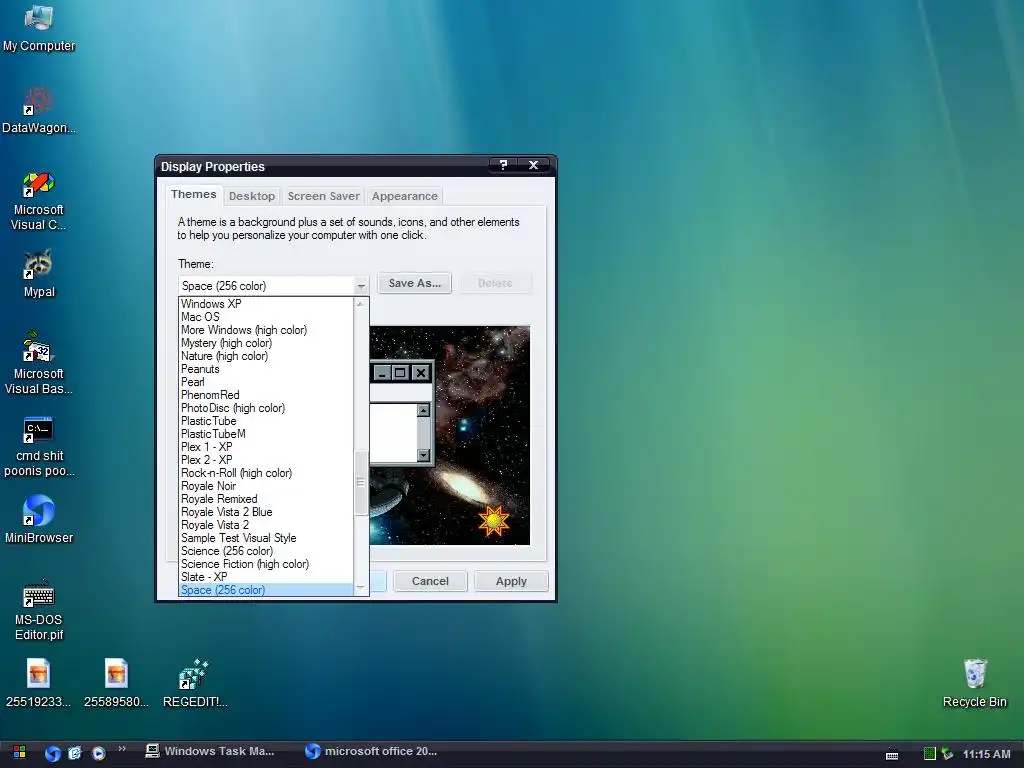Choose Royale Noir theme
The height and width of the screenshot is (768, 1024).
pyautogui.click(x=266, y=486)
